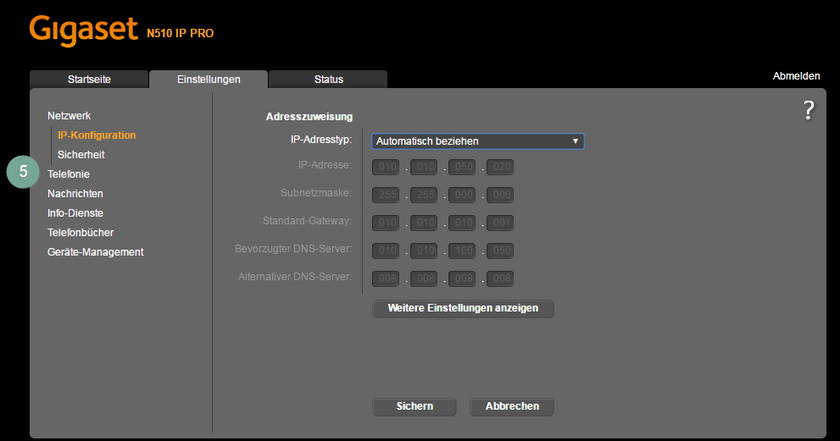The width and height of the screenshot is (840, 441).
Task: Click the Abmelden link
Action: pyautogui.click(x=796, y=76)
